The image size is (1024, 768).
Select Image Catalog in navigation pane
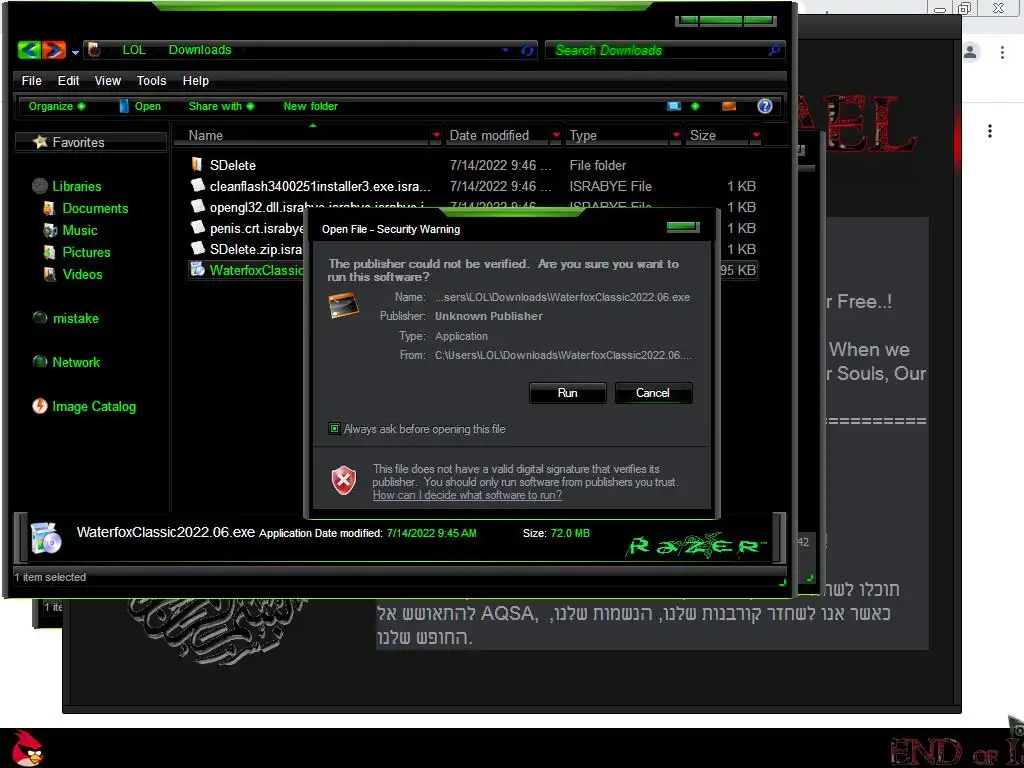84,406
